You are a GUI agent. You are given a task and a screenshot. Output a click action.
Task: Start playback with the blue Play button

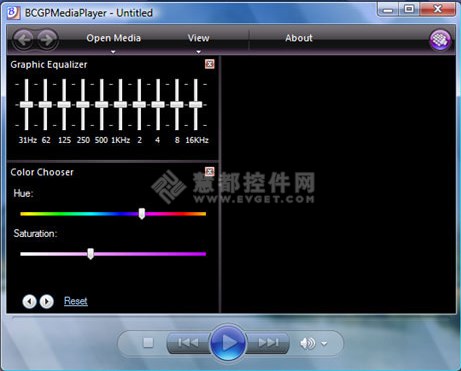point(228,343)
